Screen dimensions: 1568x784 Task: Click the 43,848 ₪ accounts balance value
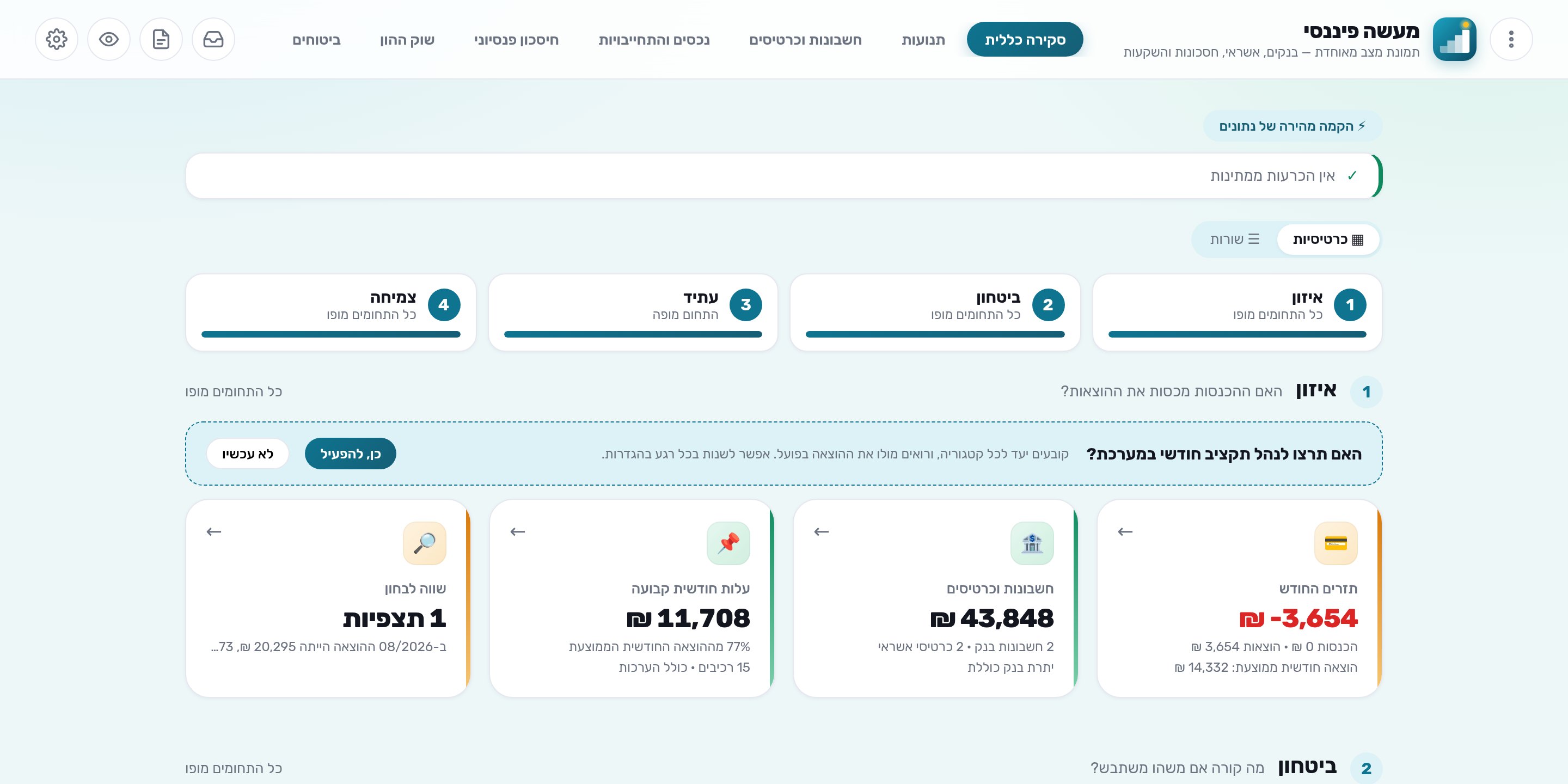[x=991, y=618]
